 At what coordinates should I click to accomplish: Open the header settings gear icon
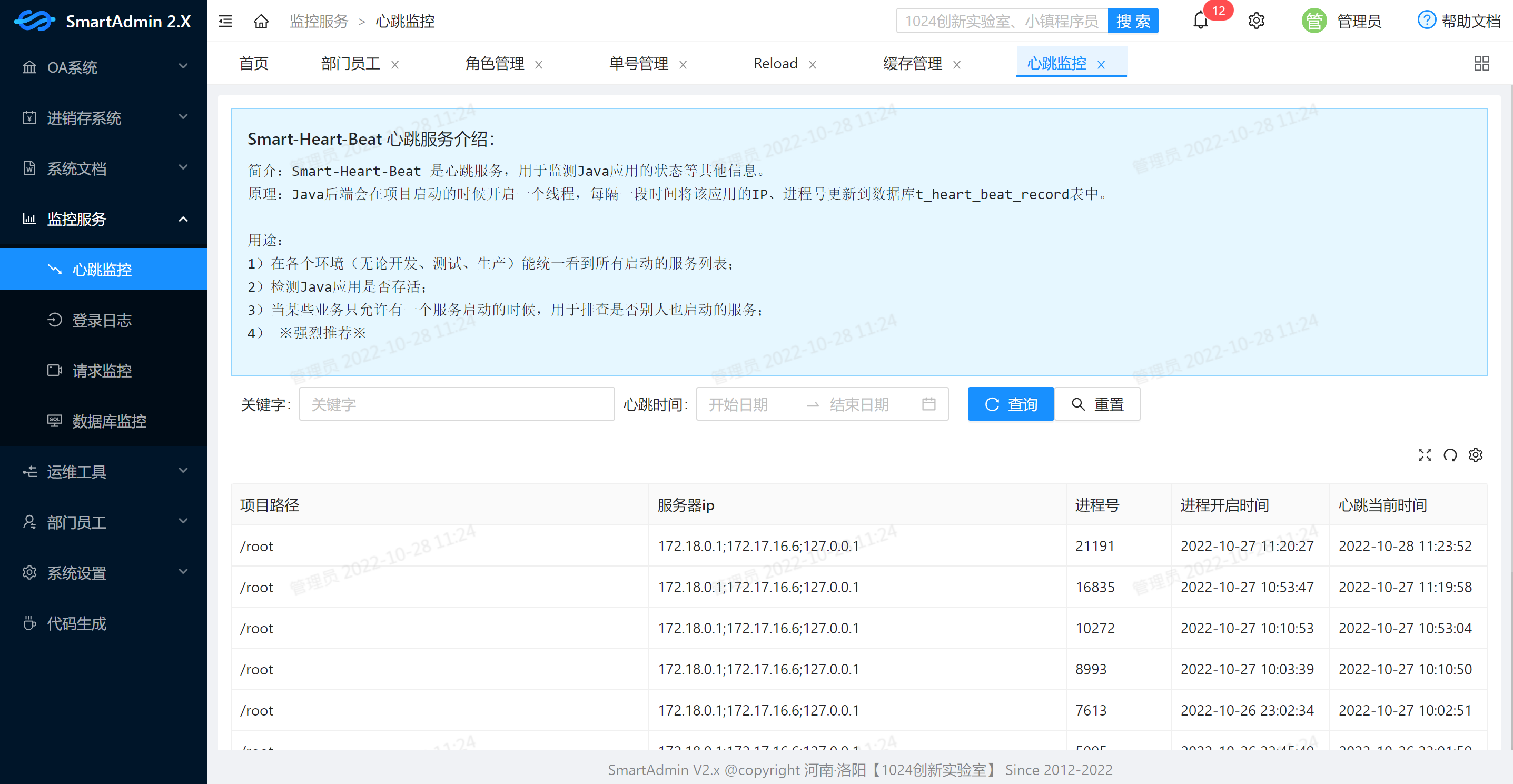[1257, 21]
